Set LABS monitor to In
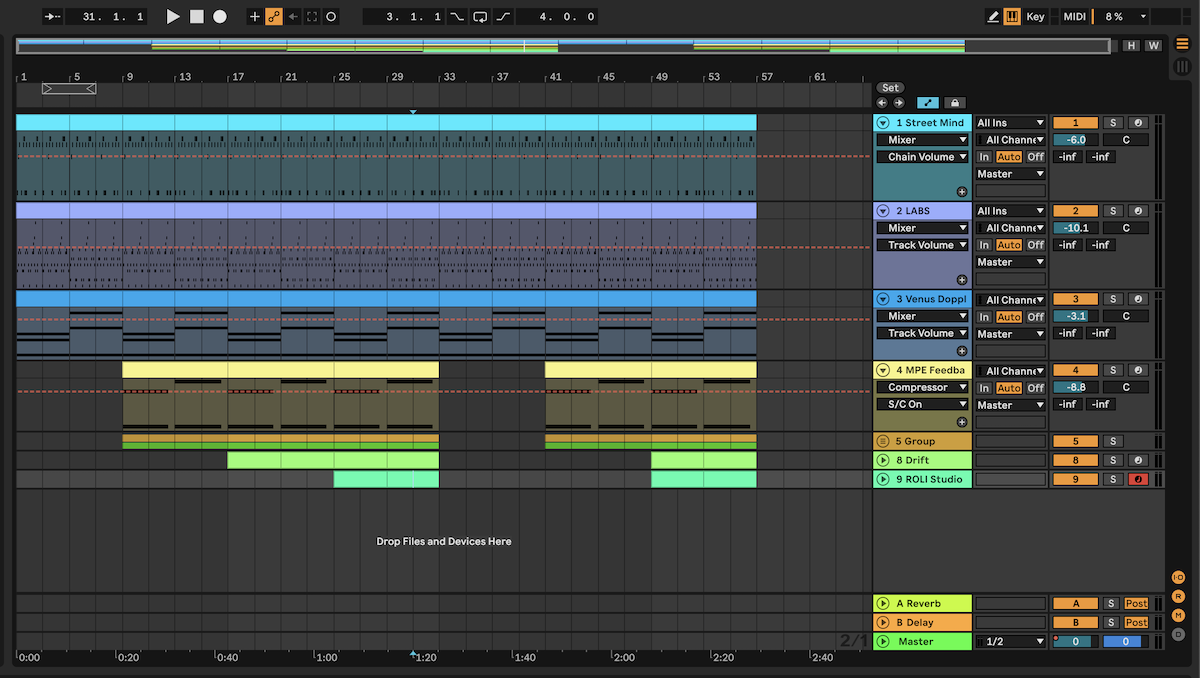1200x678 pixels. [985, 245]
